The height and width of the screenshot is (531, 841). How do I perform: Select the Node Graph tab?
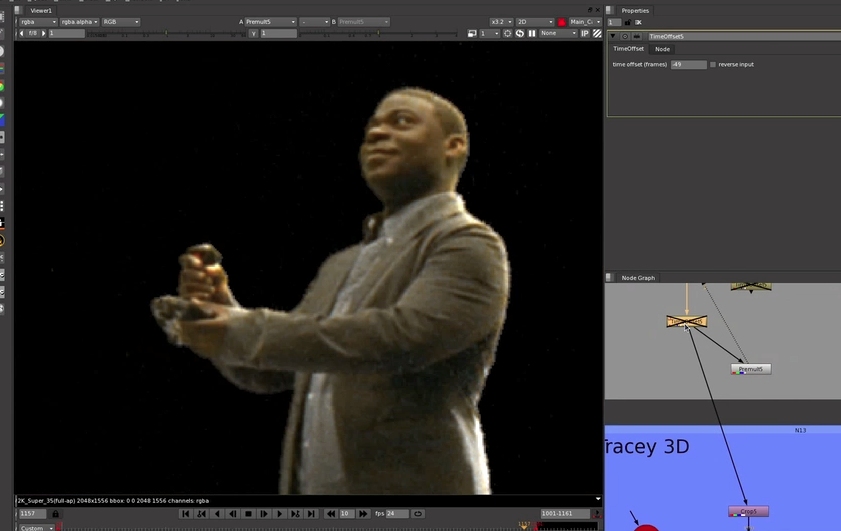pyautogui.click(x=638, y=278)
